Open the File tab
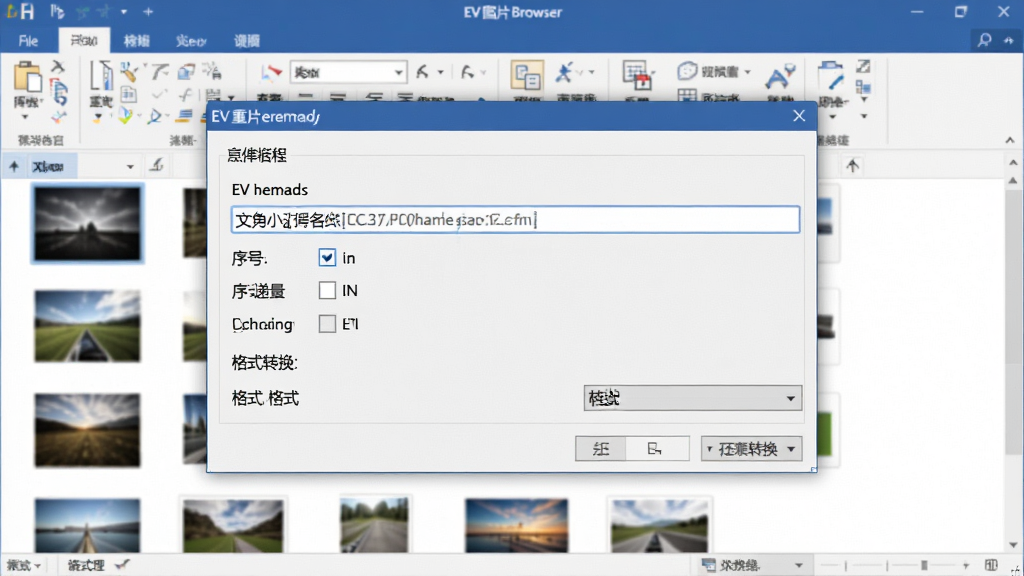 tap(28, 41)
